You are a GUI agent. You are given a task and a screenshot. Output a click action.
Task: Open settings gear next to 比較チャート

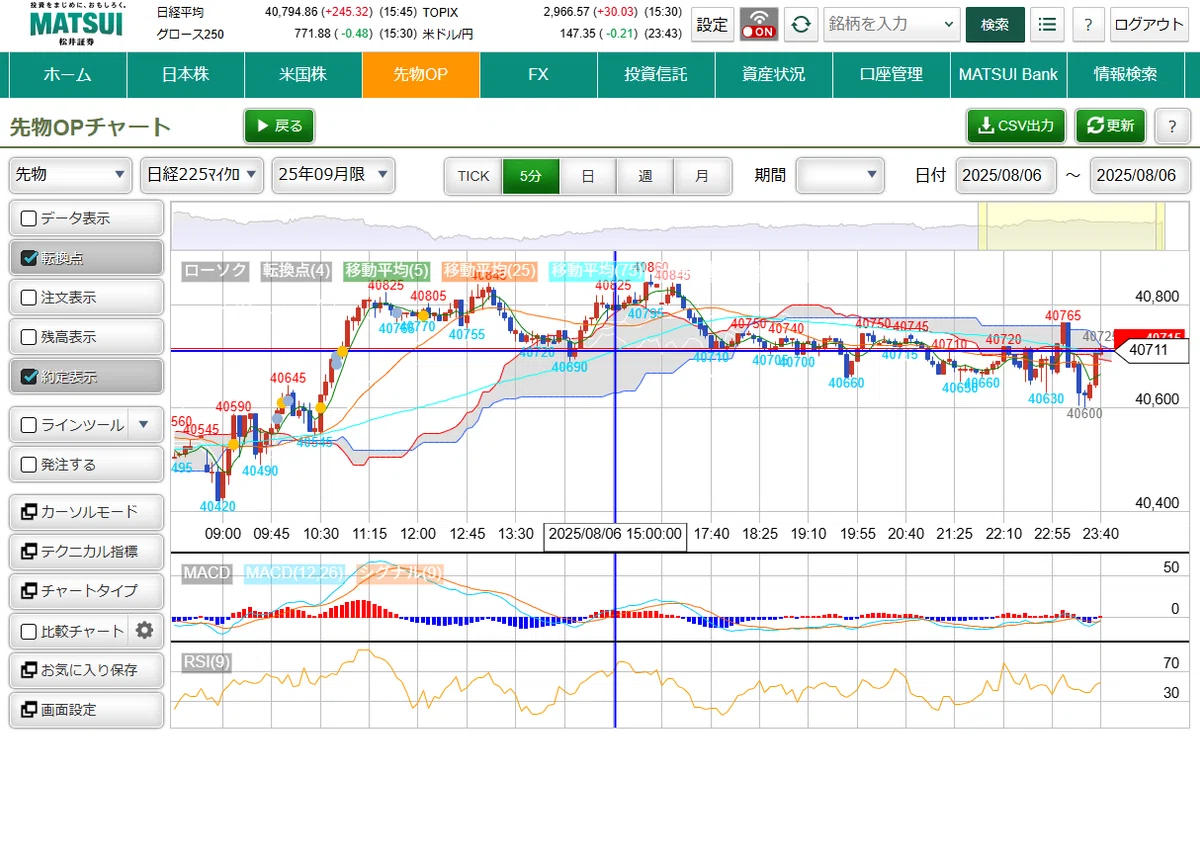[144, 631]
